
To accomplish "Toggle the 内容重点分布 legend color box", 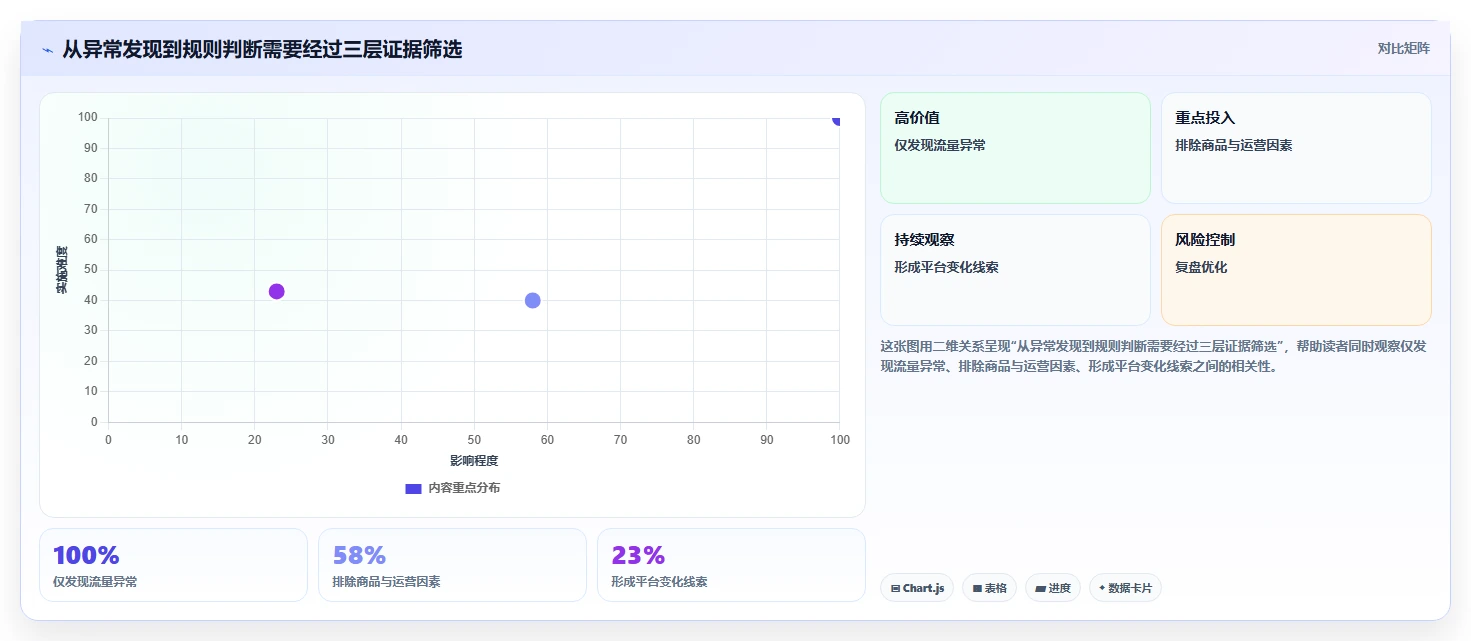I will click(413, 488).
